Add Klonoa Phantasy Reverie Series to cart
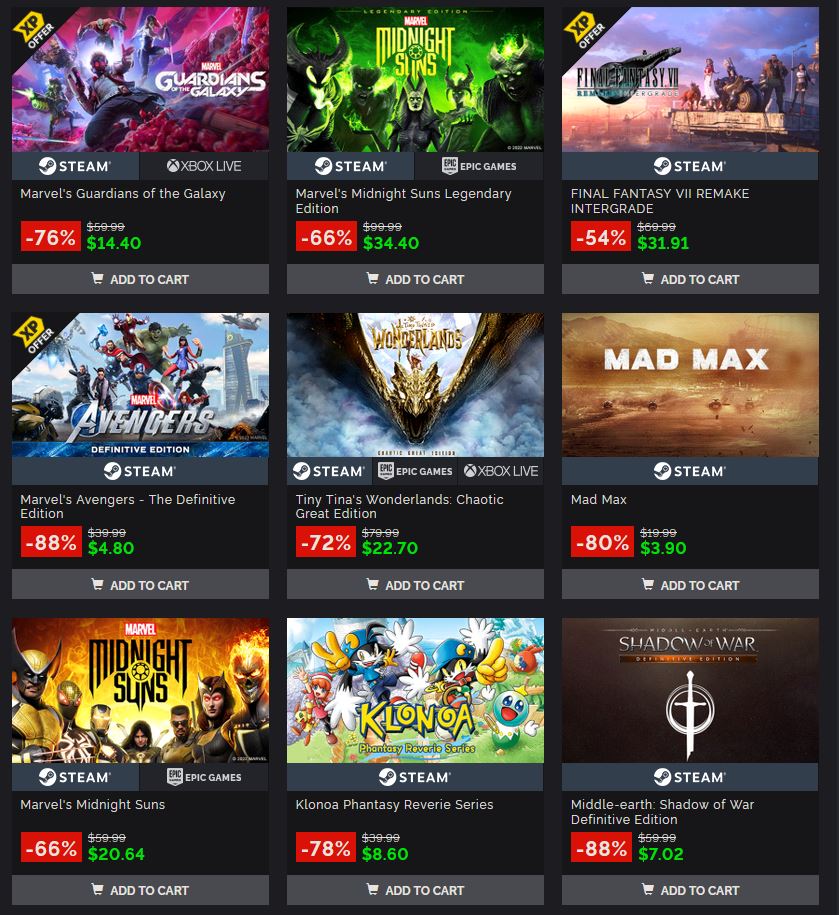Screen dimensions: 839x915 point(415,890)
